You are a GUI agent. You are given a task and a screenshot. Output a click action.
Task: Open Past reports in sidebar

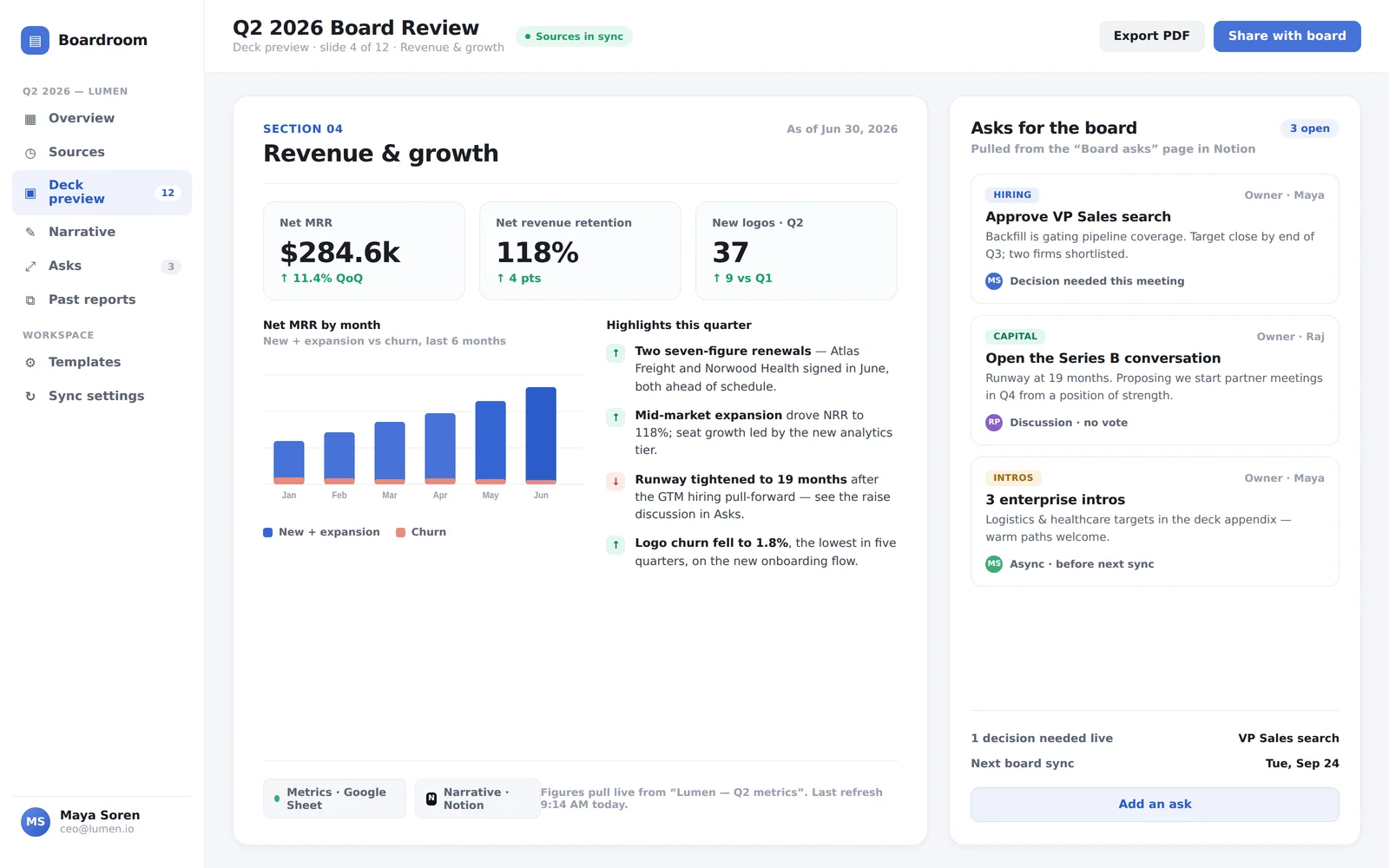(102, 300)
